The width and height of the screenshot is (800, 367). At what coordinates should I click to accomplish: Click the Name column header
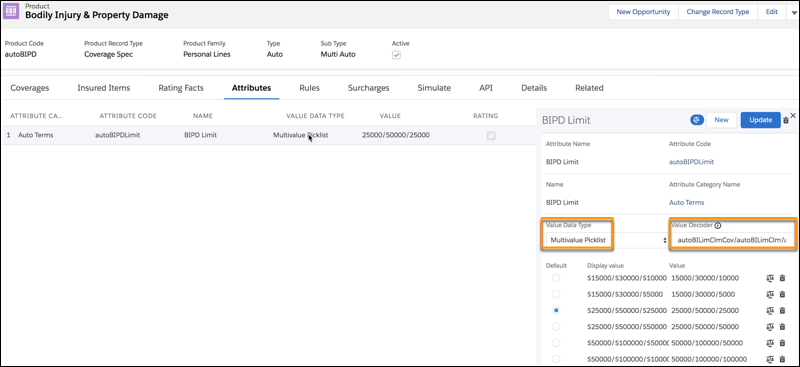click(203, 116)
